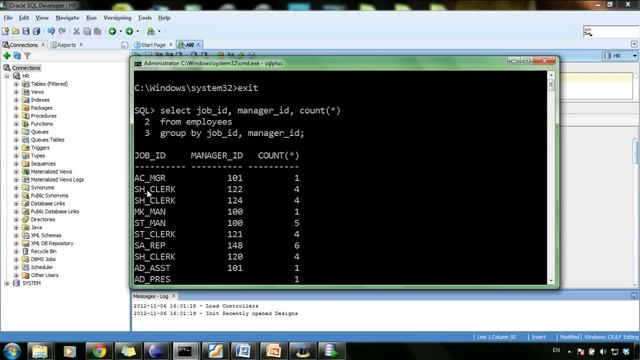Expand the Indexes node
The height and width of the screenshot is (360, 640).
pos(16,100)
